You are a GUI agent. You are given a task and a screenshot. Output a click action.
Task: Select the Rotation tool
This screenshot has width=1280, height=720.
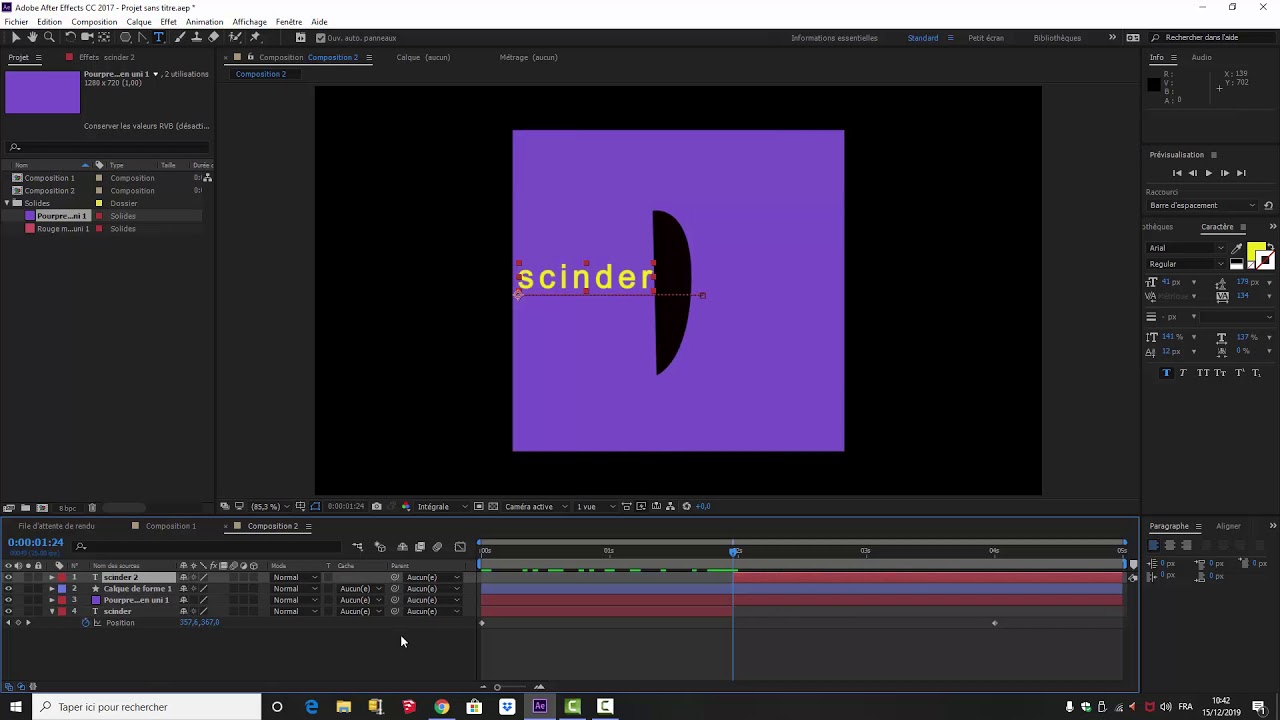70,38
